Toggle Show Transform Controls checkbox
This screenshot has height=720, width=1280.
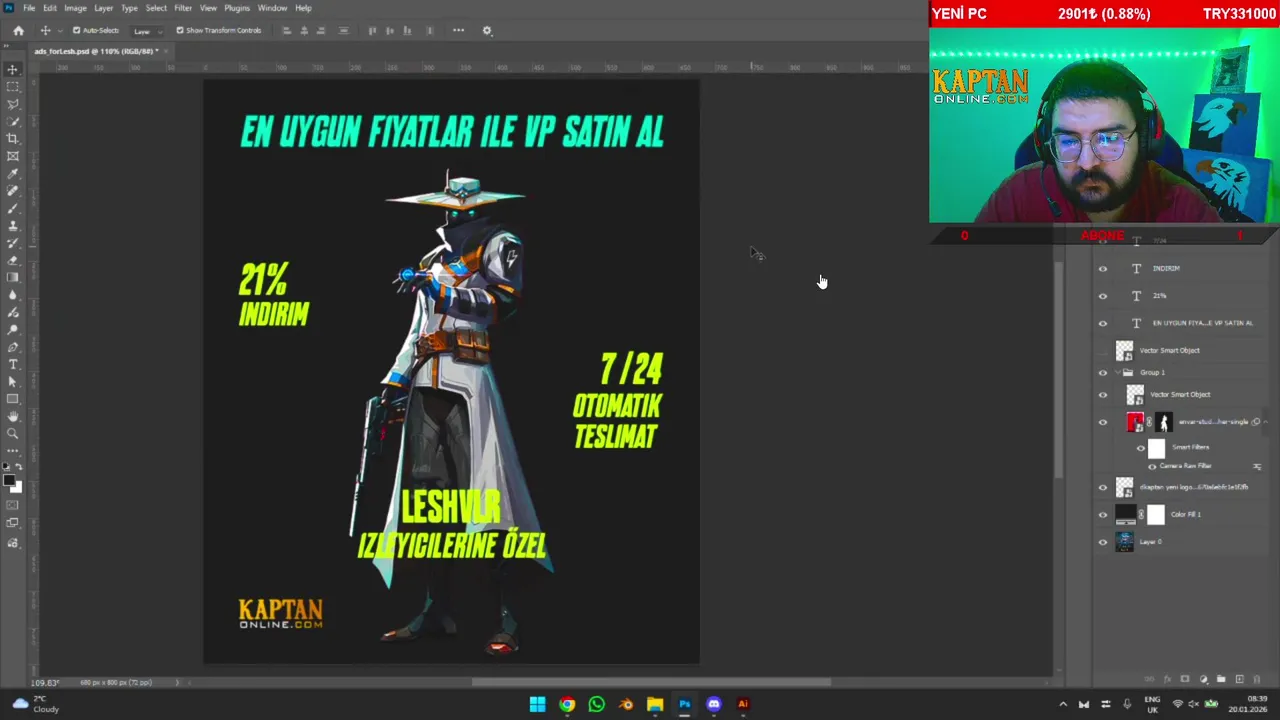tap(180, 30)
